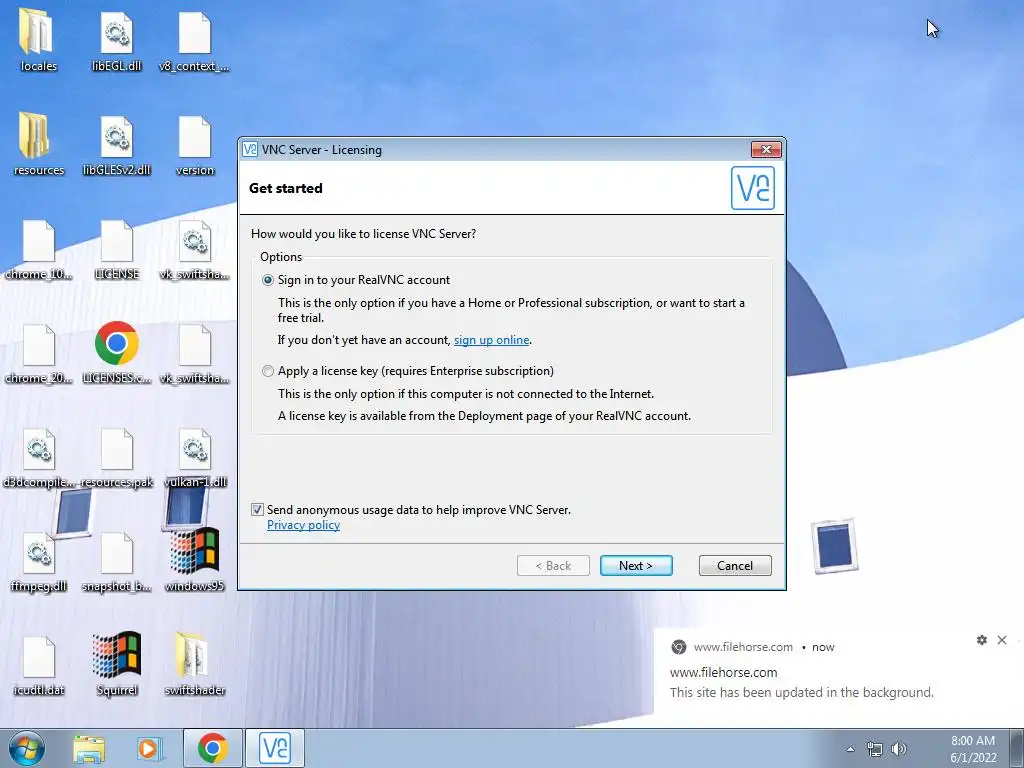
Task: Click the VNC logo in the dialog header
Action: [x=753, y=188]
